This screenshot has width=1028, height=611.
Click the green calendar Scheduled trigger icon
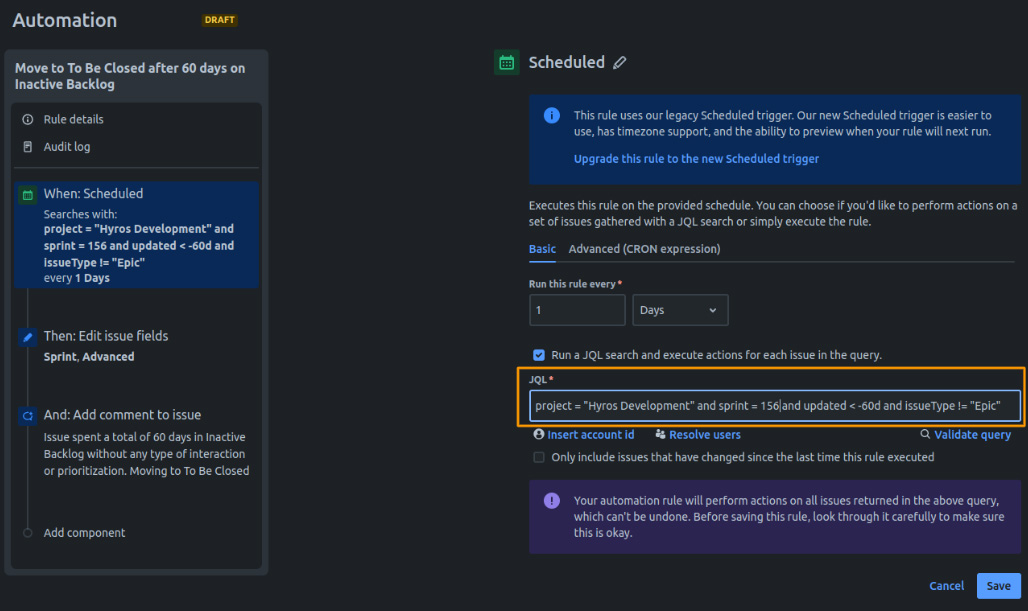click(507, 62)
